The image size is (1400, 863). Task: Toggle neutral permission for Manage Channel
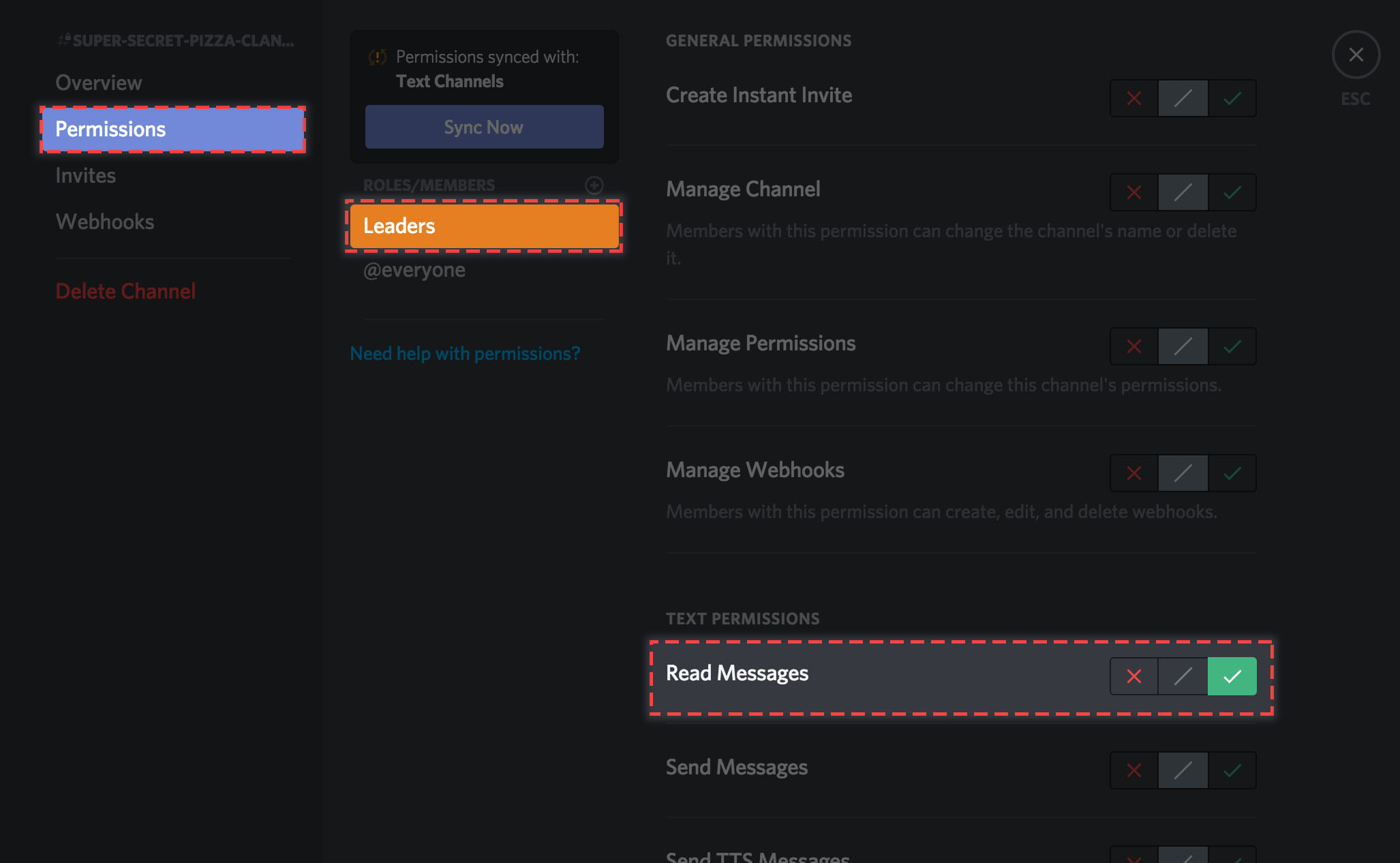click(1185, 191)
